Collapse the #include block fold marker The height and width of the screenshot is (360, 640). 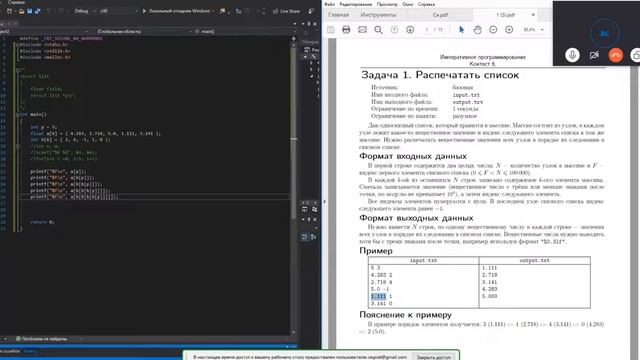[x=18, y=45]
